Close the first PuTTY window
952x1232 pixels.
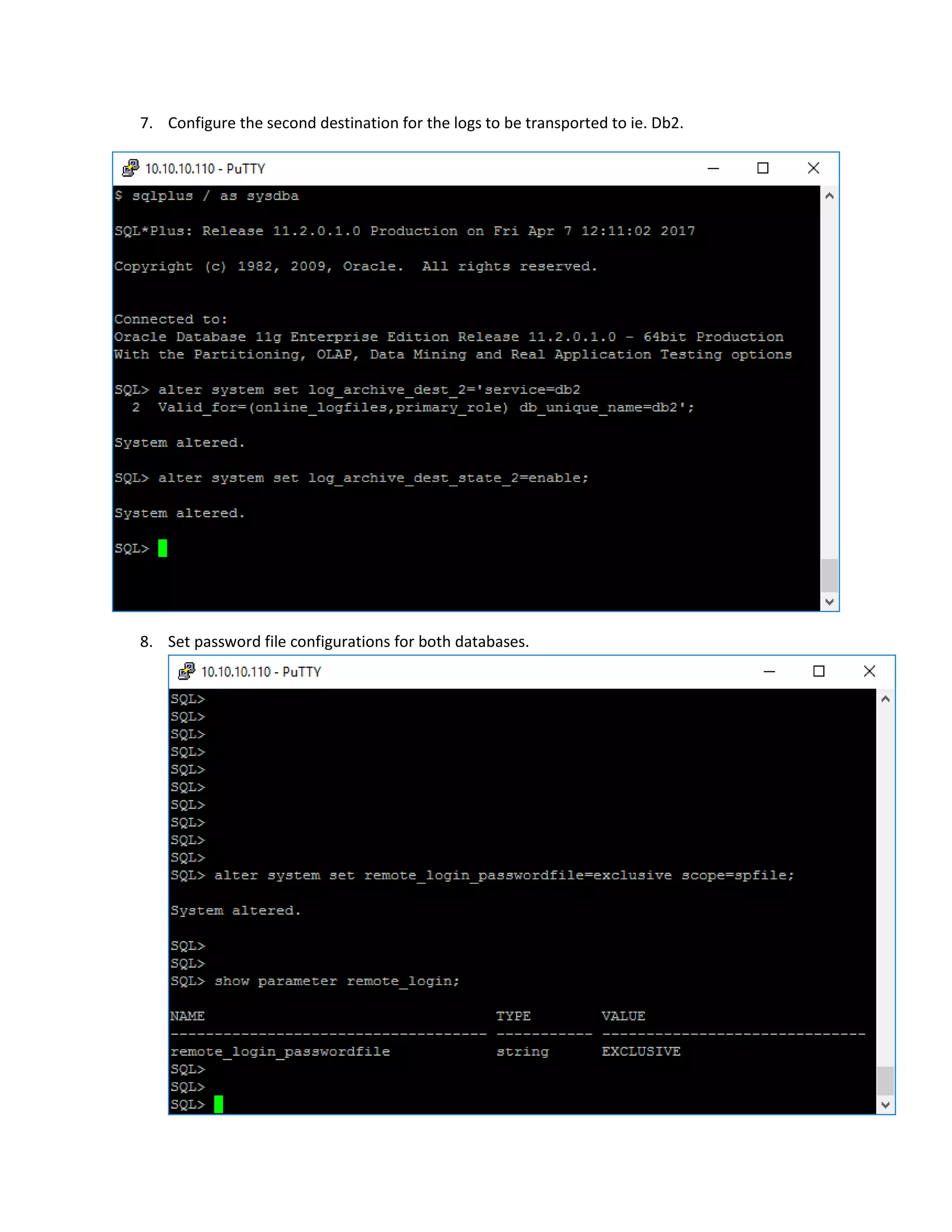pyautogui.click(x=813, y=168)
